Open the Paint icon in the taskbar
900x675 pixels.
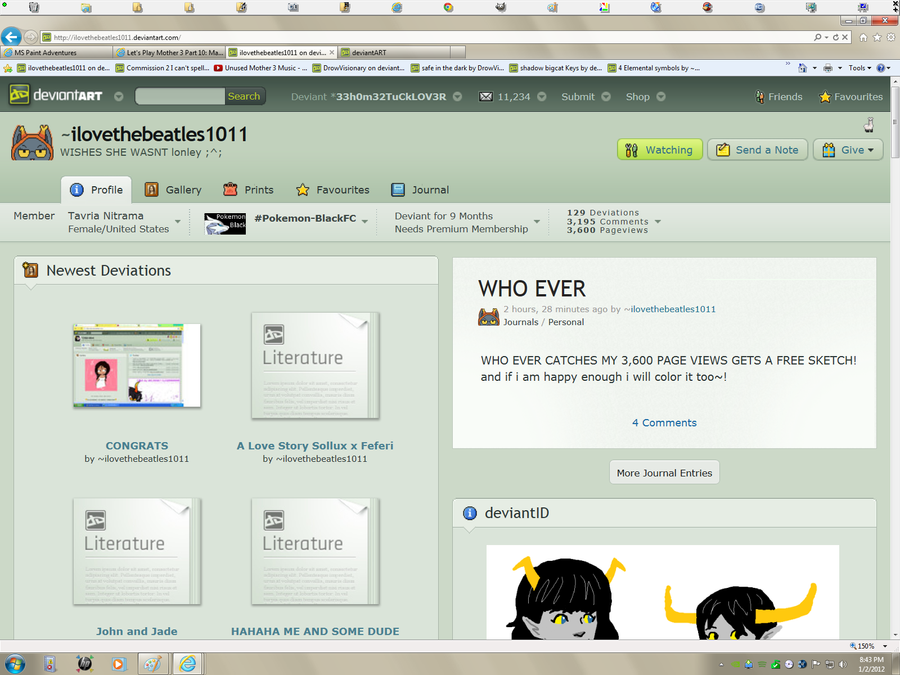(152, 664)
